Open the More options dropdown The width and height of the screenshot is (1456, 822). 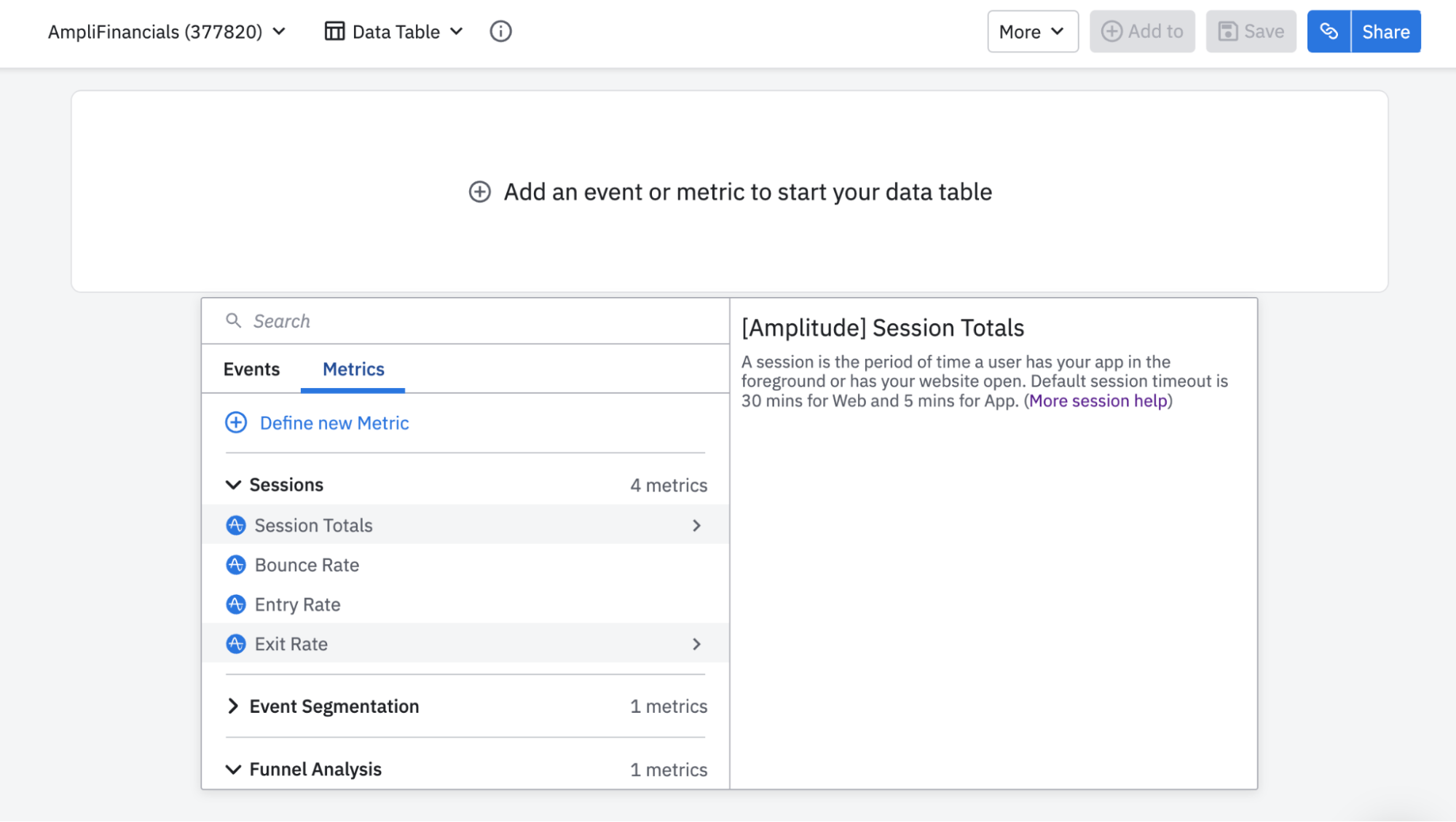pyautogui.click(x=1032, y=31)
